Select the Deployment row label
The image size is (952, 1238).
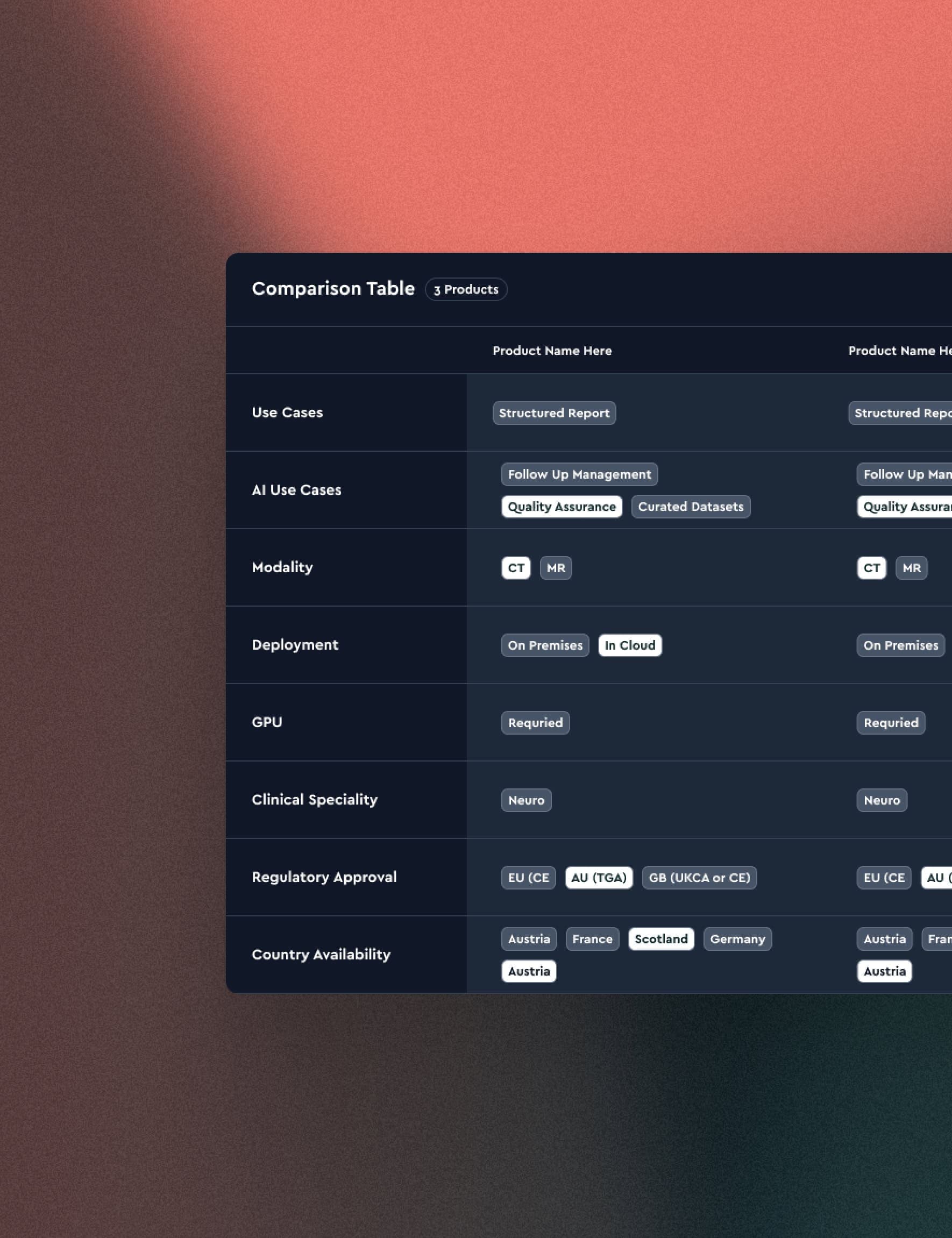(295, 645)
